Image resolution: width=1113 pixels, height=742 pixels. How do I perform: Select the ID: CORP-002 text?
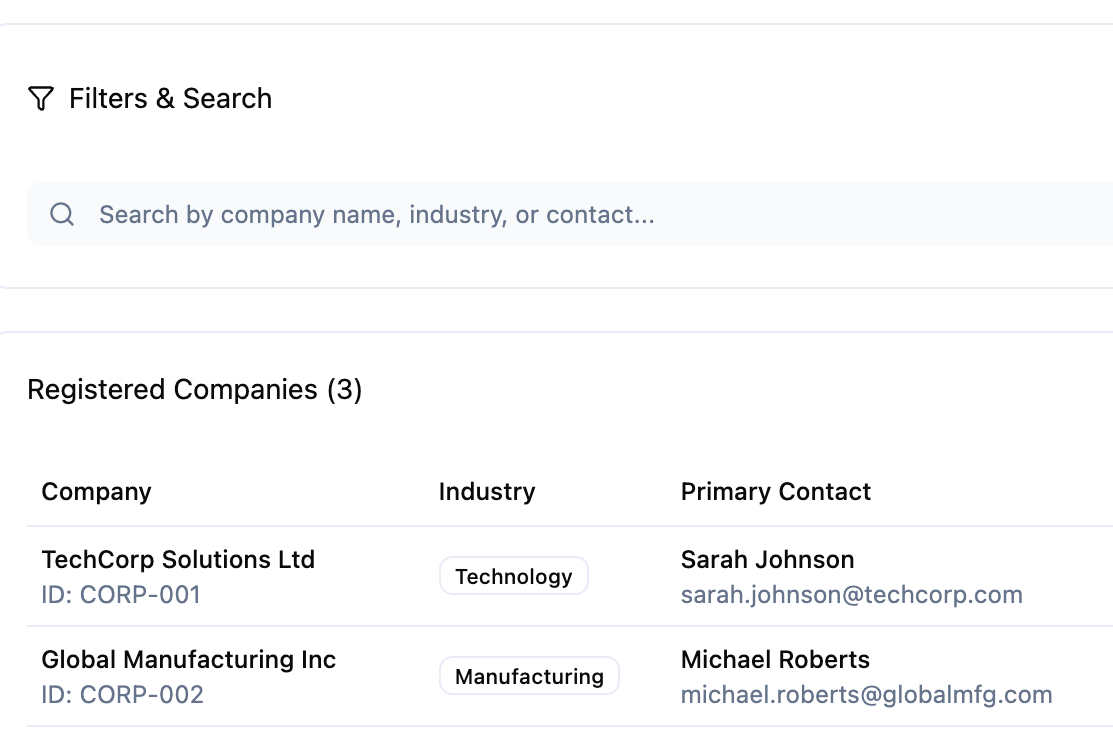(x=123, y=694)
